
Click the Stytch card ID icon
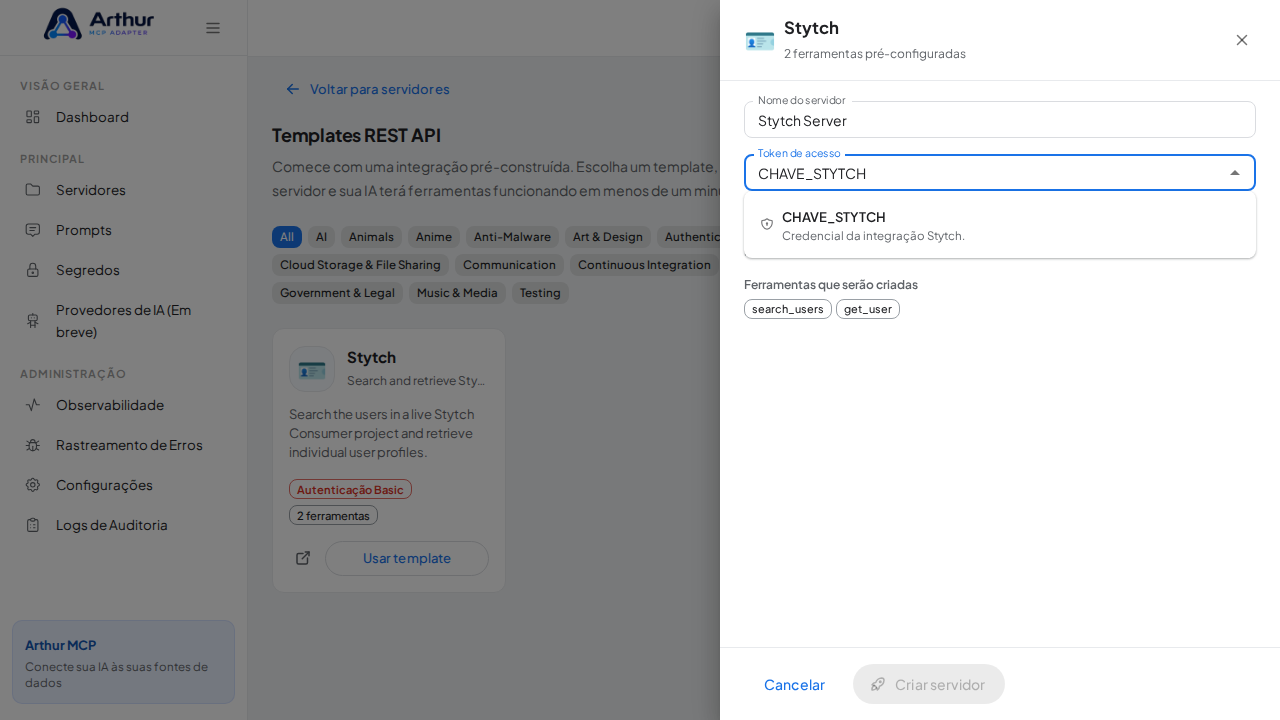pyautogui.click(x=312, y=369)
